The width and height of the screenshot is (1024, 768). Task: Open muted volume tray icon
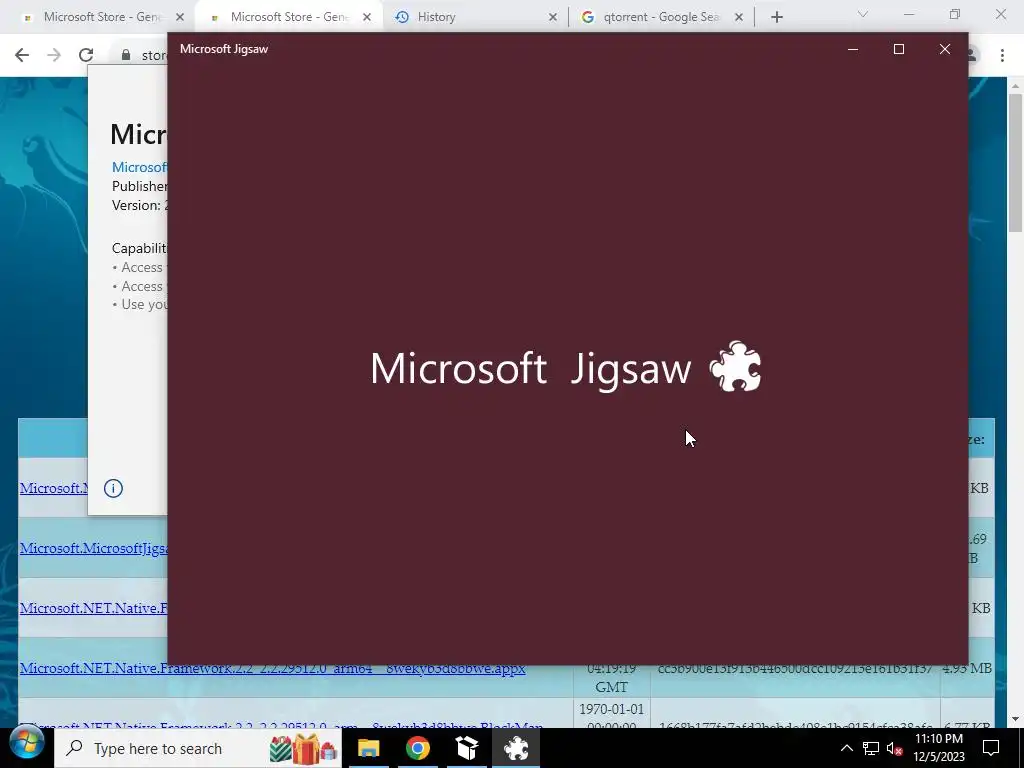895,748
